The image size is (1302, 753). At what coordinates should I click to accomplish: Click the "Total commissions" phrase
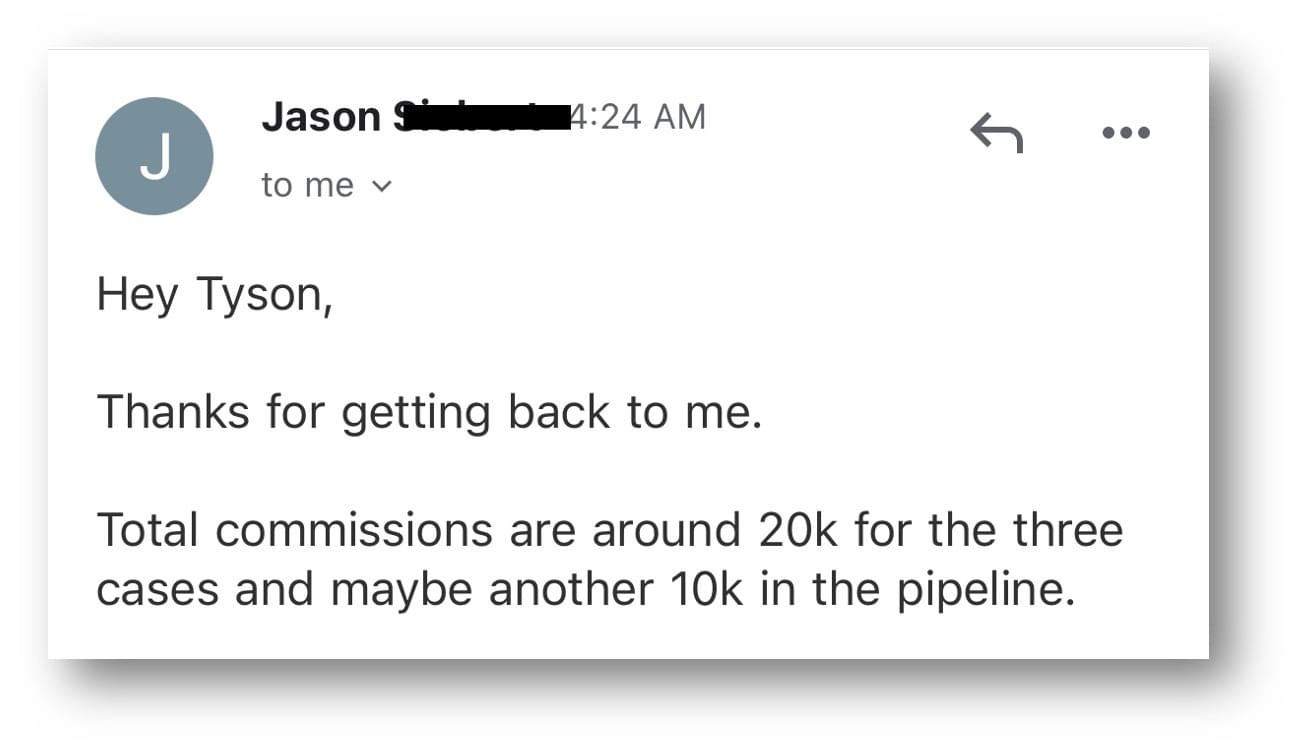coord(294,530)
